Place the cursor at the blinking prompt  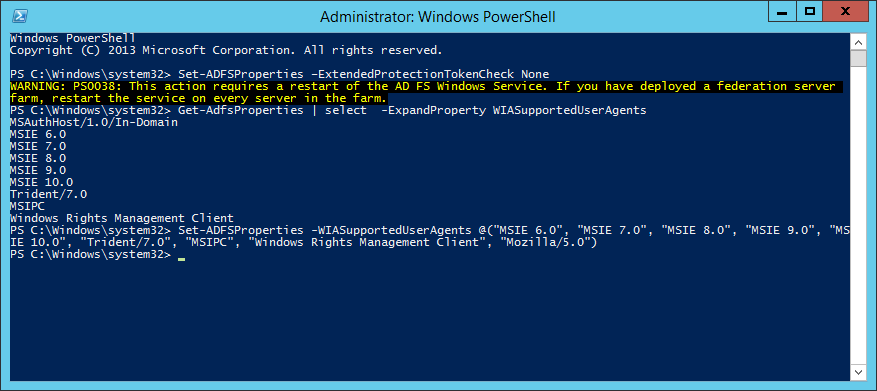tap(181, 256)
